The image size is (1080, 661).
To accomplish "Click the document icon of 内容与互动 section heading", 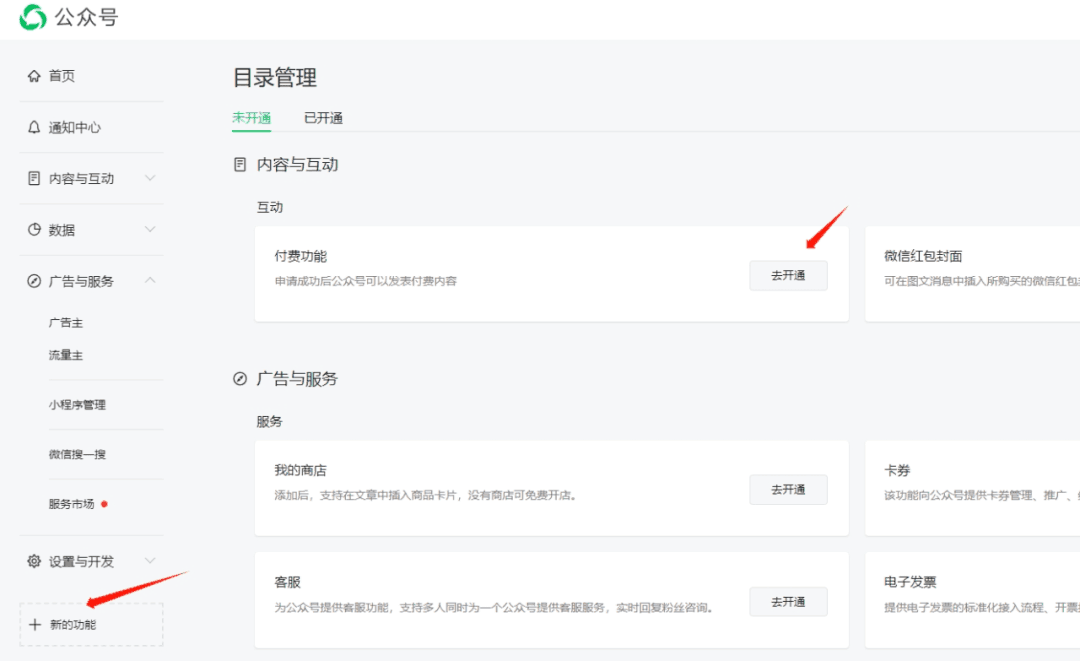I will [x=240, y=165].
